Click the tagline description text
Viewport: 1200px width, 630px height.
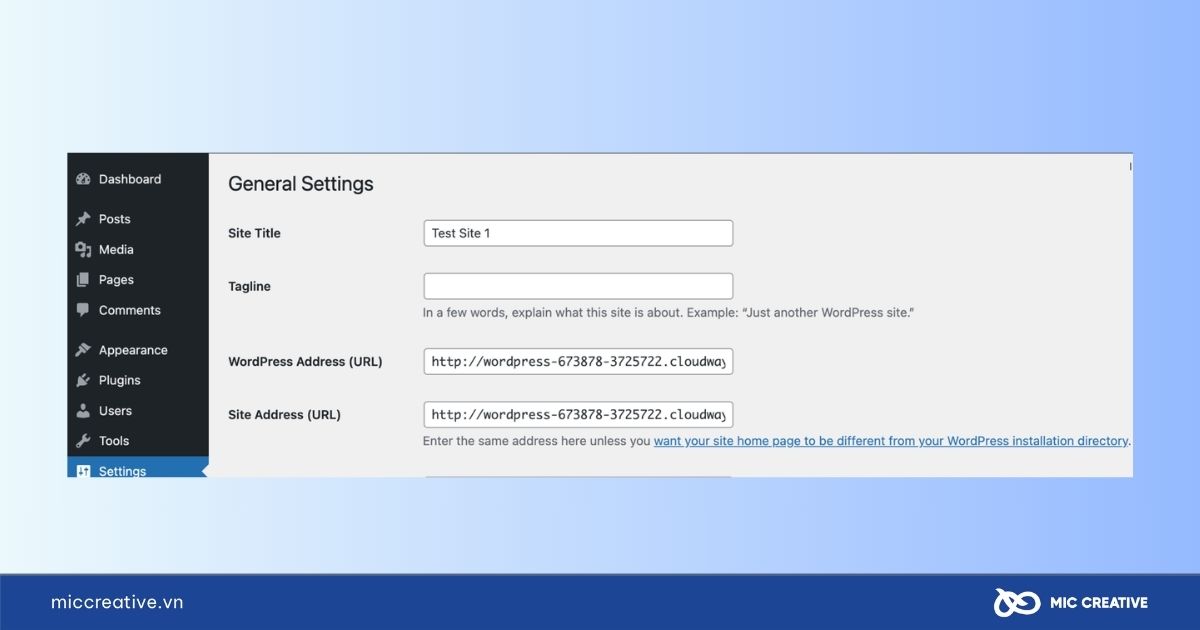click(x=669, y=313)
